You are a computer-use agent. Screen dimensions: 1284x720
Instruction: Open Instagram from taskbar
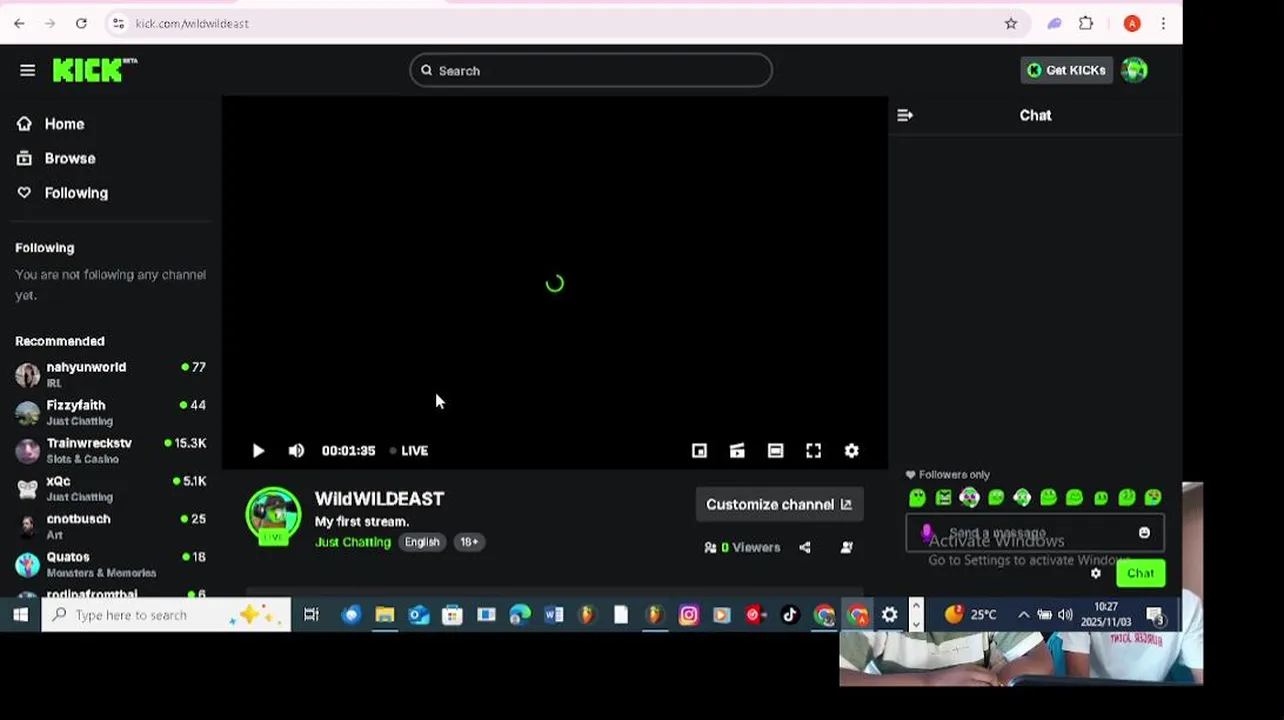coord(688,615)
